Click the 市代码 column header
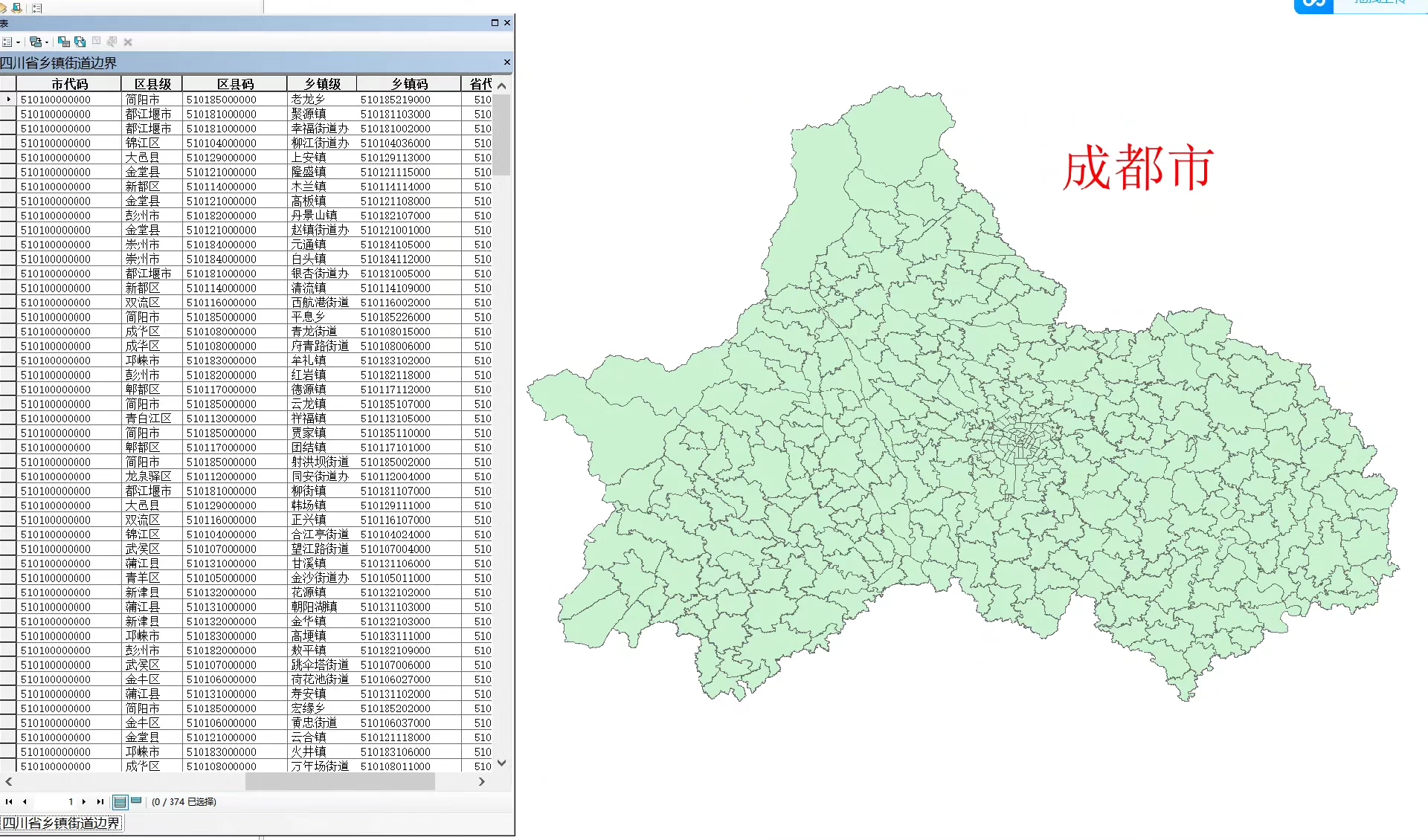The width and height of the screenshot is (1428, 840). pos(68,84)
